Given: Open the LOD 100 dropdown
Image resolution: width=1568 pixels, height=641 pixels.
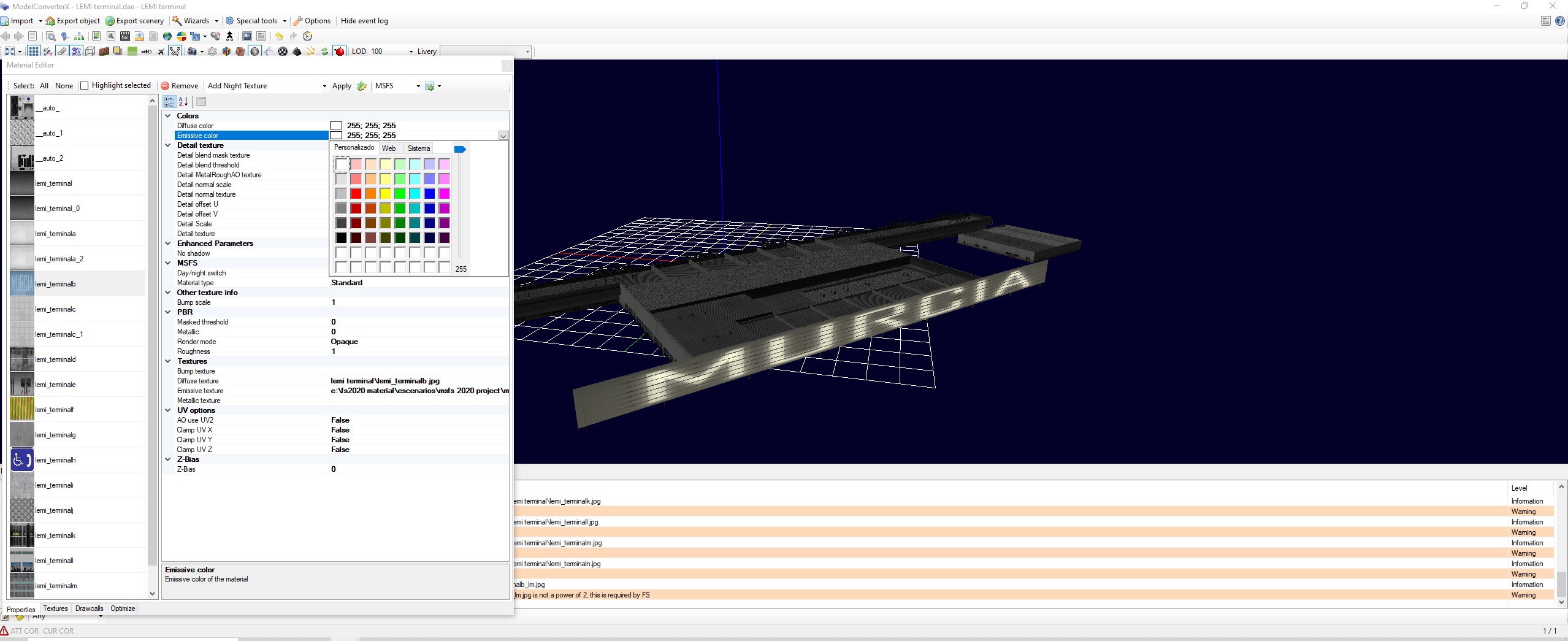Looking at the screenshot, I should tap(411, 52).
